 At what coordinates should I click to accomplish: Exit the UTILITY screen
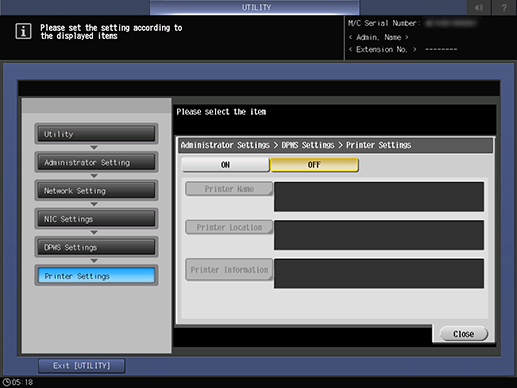[82, 366]
